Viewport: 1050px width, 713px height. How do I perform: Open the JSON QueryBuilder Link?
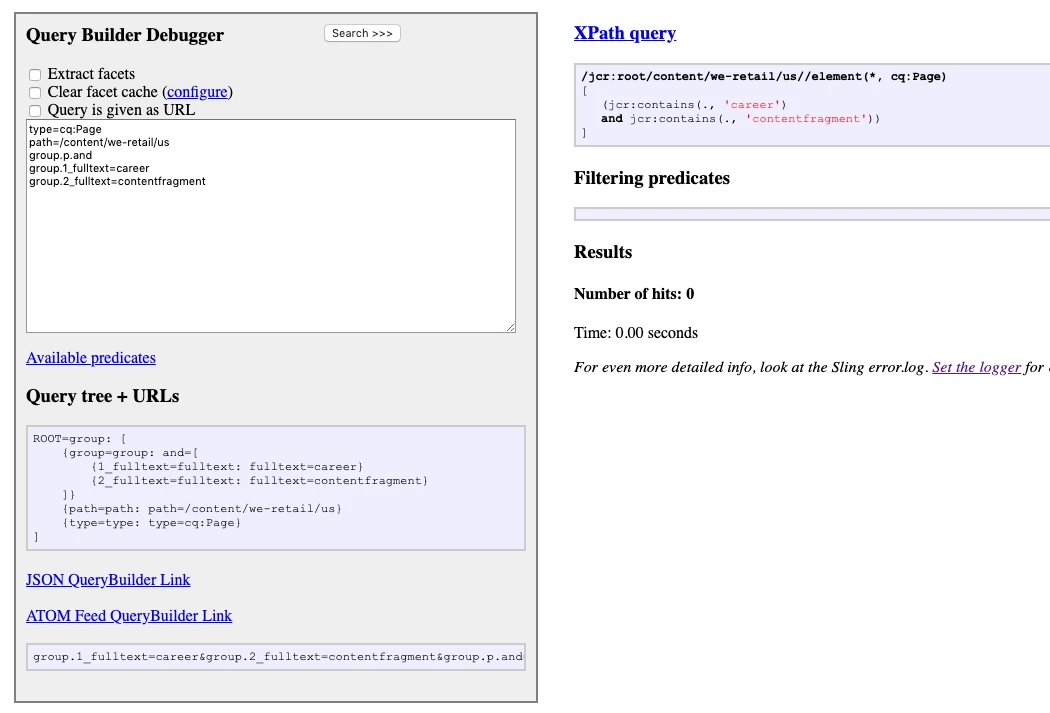(108, 580)
